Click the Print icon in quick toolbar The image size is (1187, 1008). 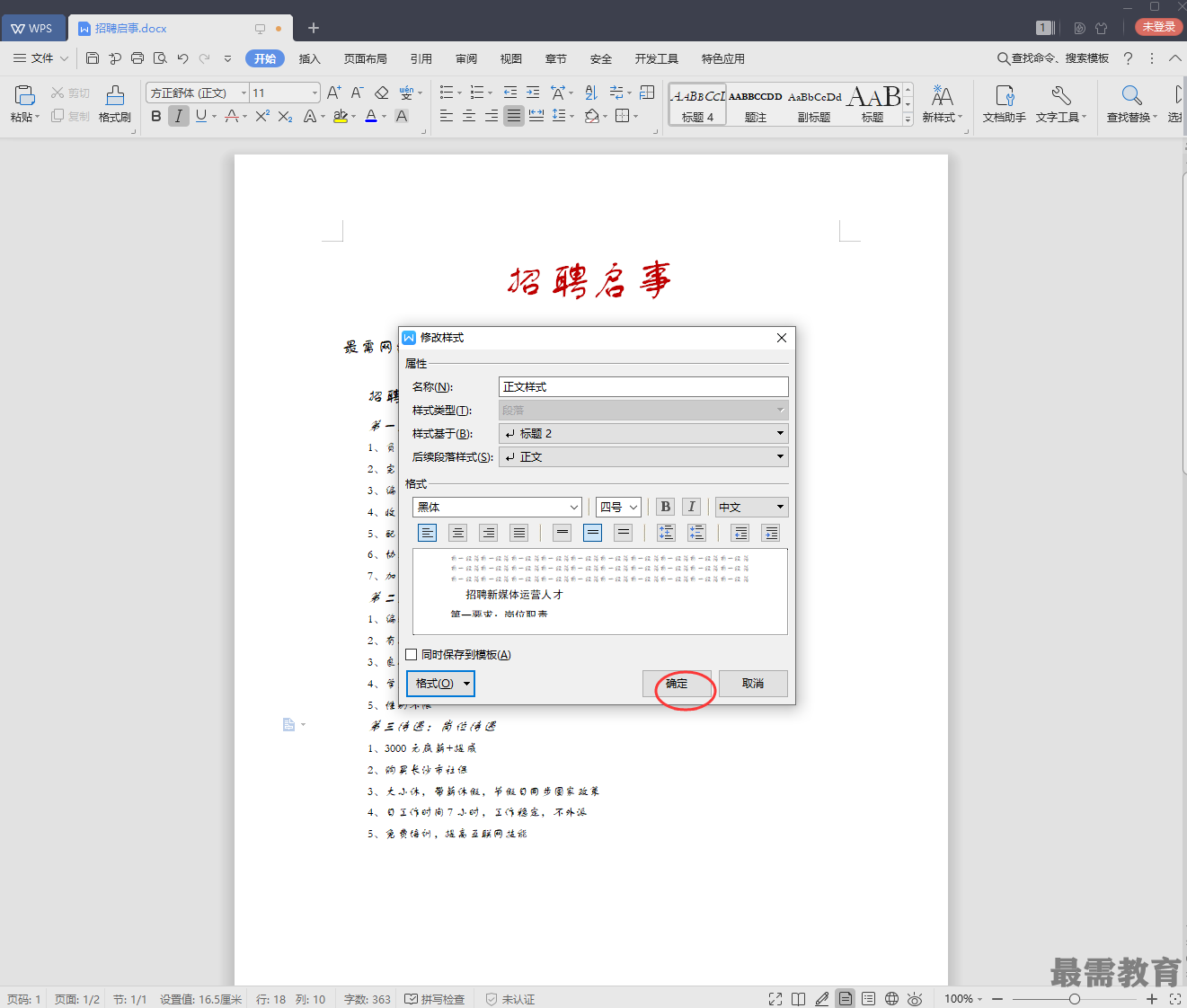click(137, 58)
